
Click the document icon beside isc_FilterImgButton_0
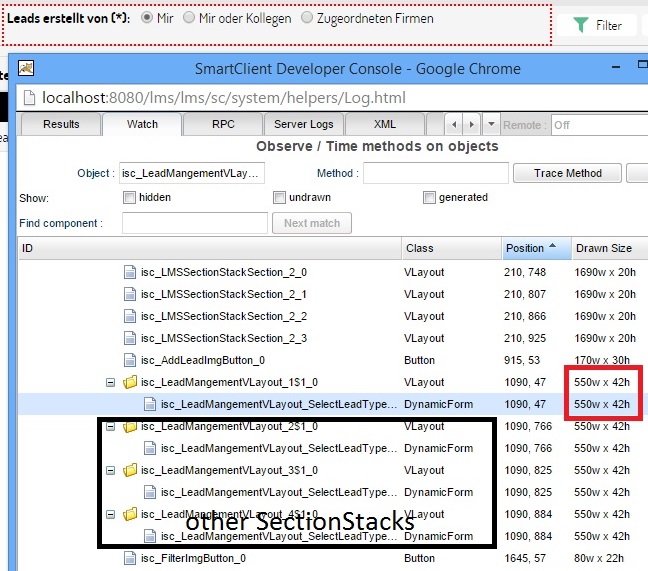(129, 558)
